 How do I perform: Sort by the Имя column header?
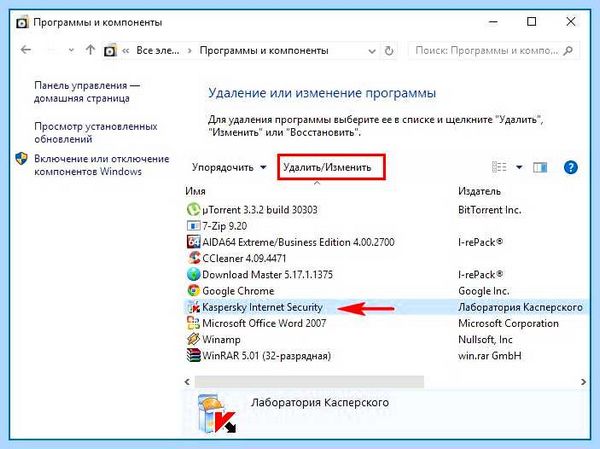(196, 191)
